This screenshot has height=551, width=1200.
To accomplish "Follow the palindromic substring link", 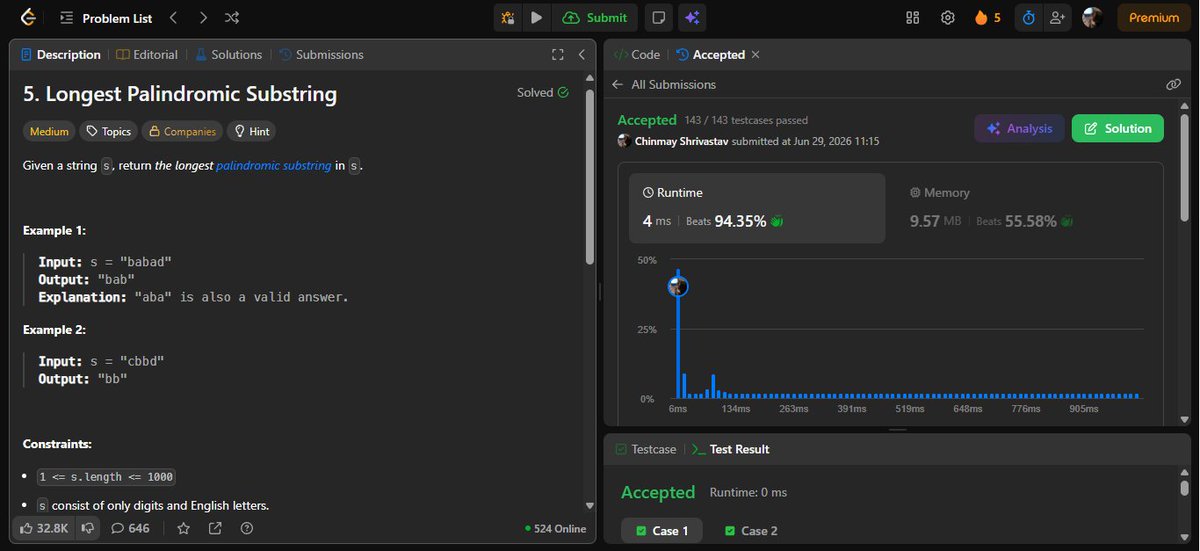I will [x=273, y=165].
